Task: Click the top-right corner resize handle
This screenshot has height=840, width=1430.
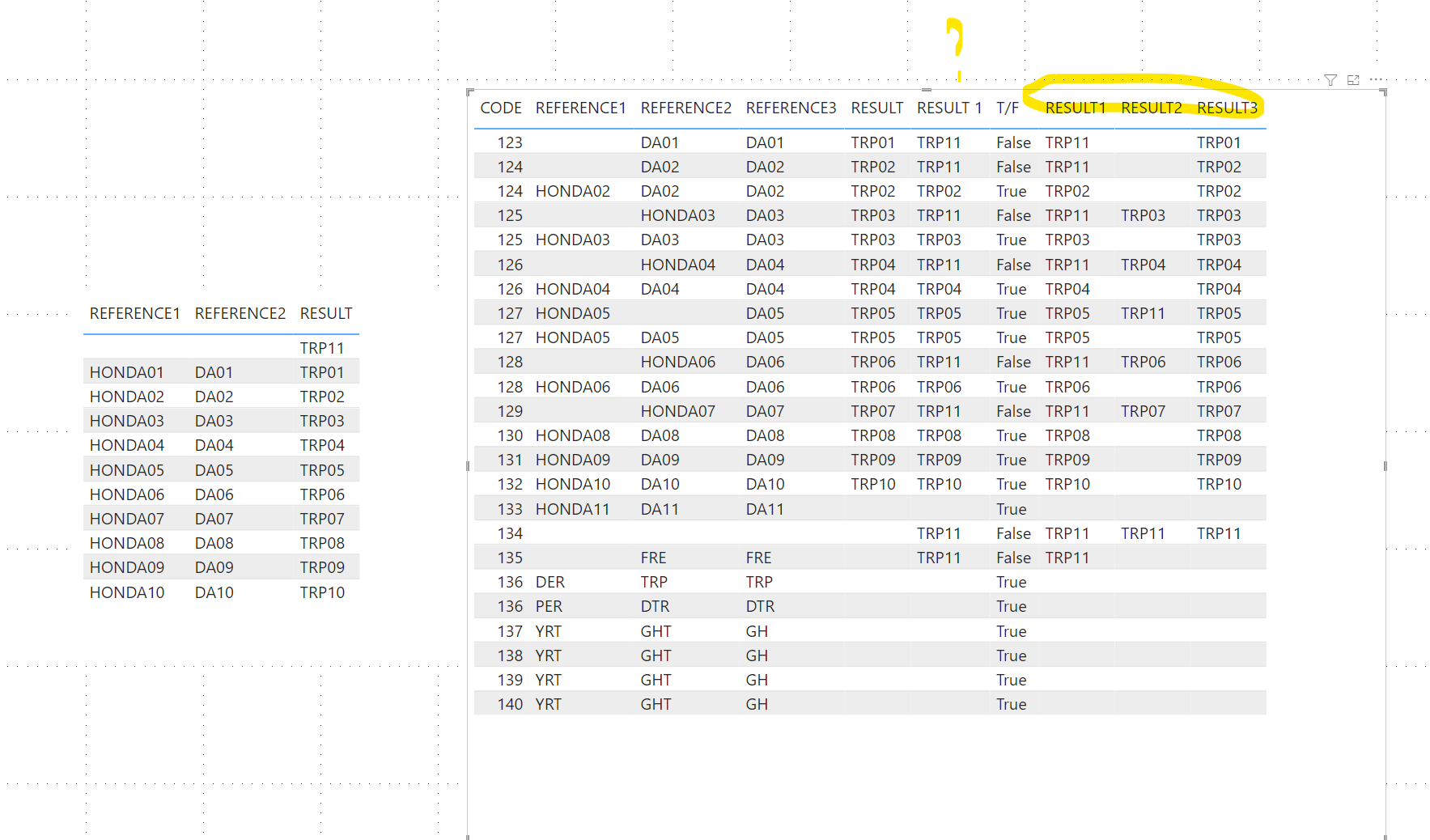Action: pyautogui.click(x=1385, y=91)
